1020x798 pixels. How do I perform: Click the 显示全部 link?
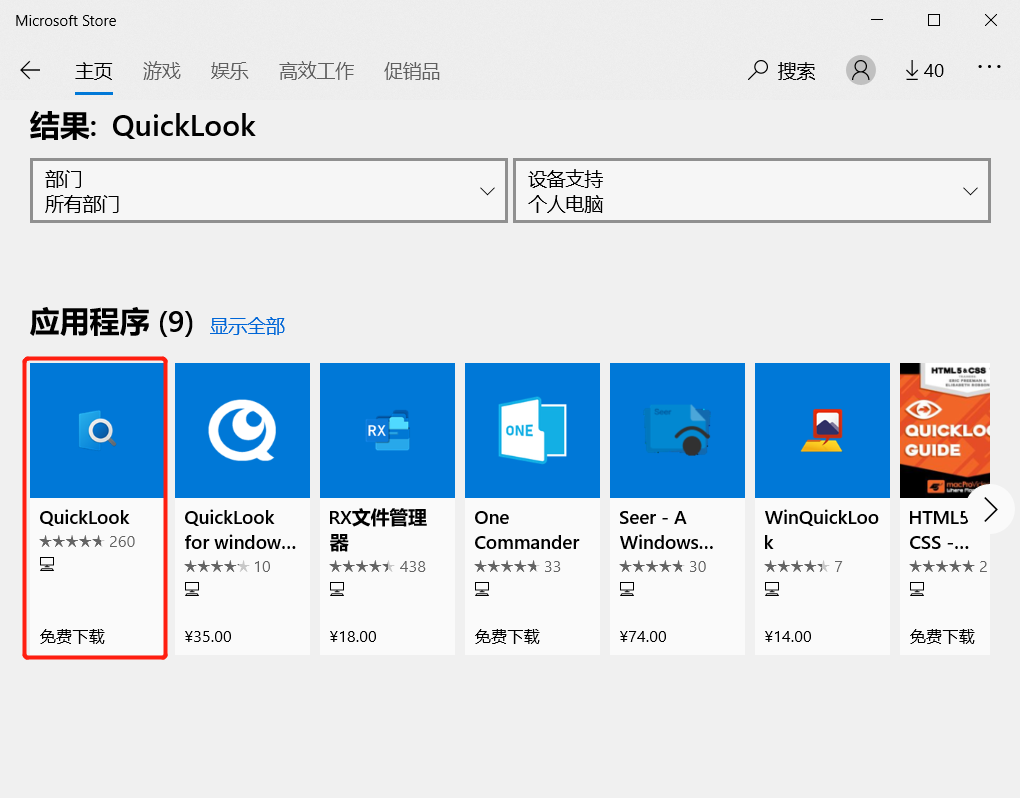pyautogui.click(x=247, y=326)
